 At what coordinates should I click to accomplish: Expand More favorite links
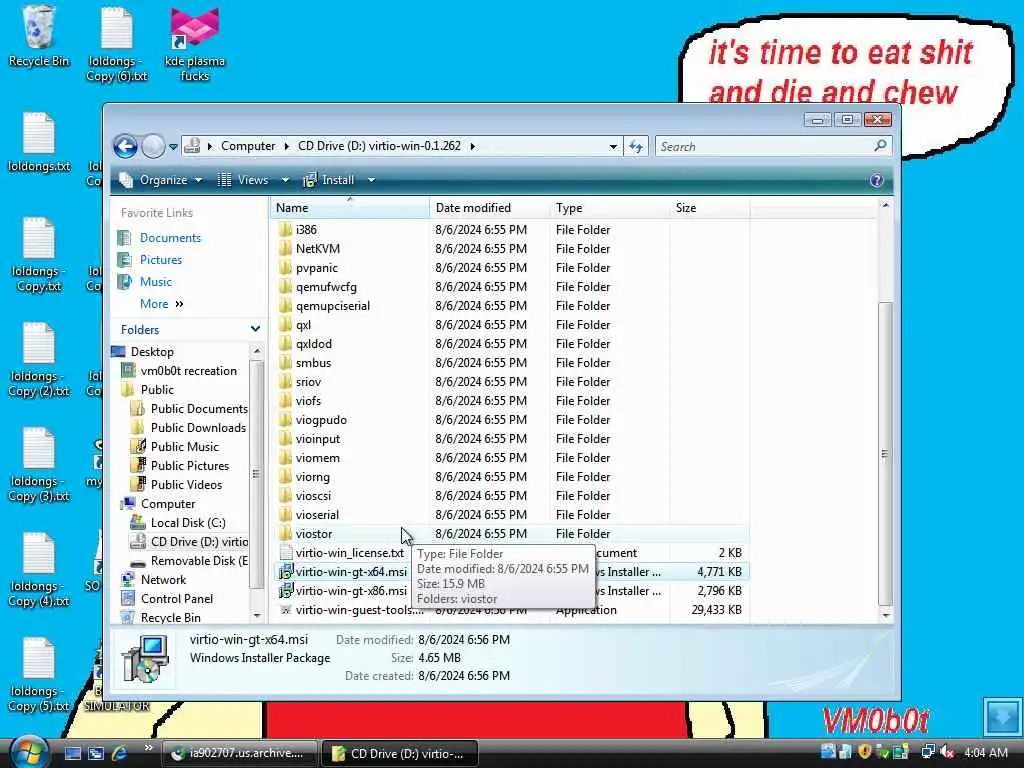(x=161, y=304)
